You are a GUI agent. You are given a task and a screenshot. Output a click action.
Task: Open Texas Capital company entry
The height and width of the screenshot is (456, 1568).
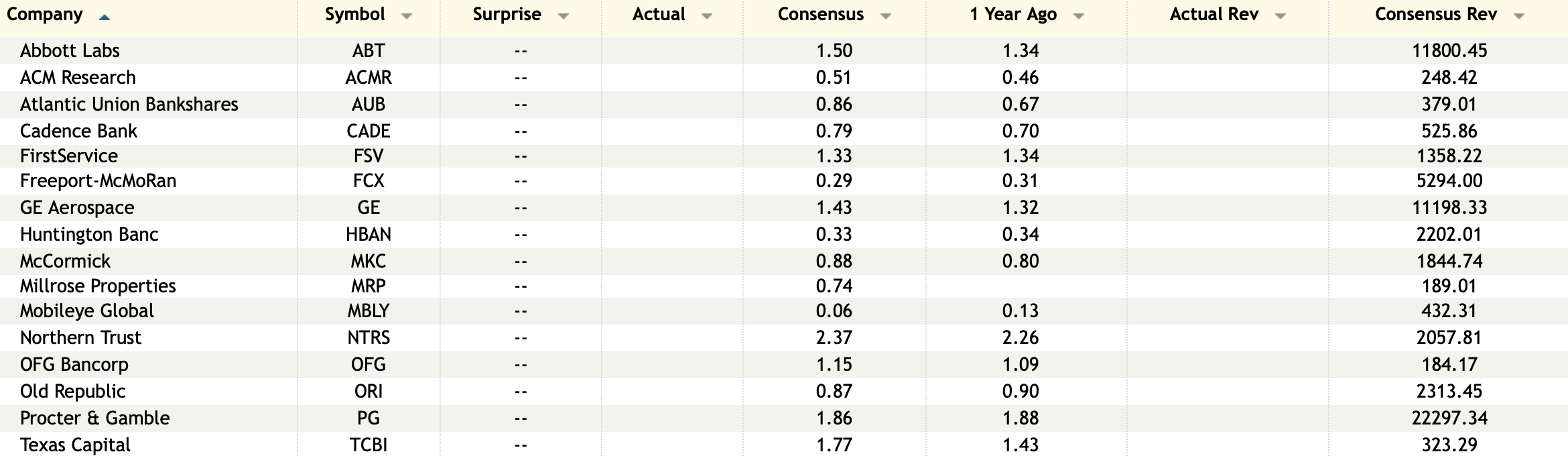point(75,445)
